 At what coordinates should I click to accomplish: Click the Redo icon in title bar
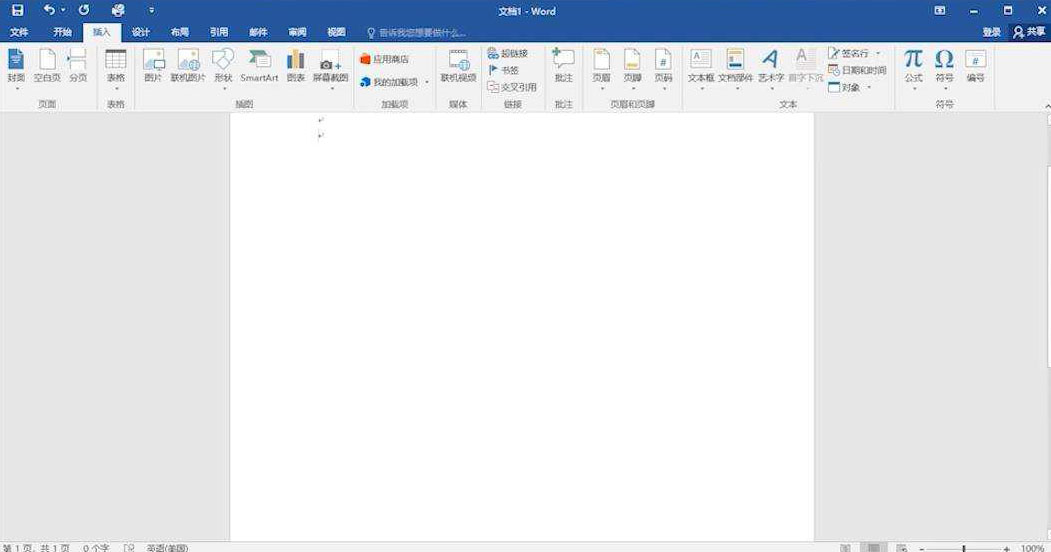click(84, 10)
